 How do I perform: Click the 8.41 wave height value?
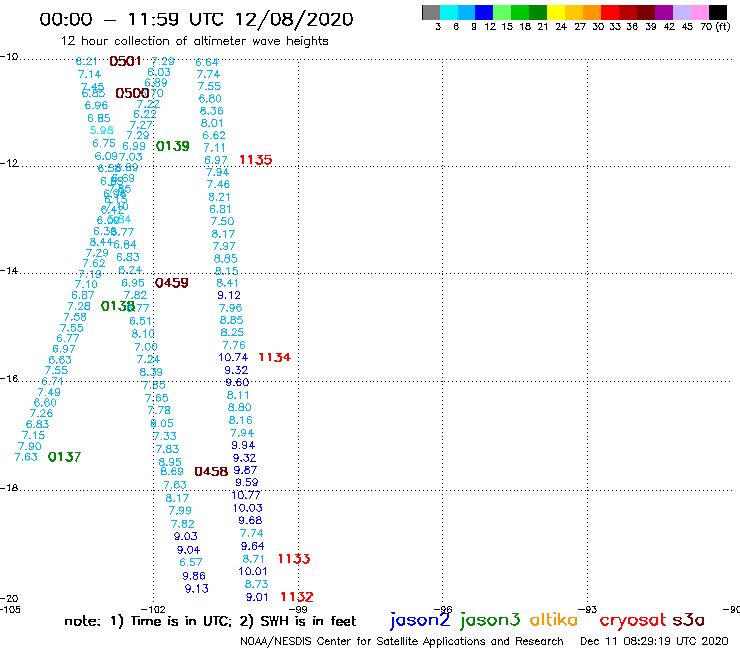pos(227,283)
